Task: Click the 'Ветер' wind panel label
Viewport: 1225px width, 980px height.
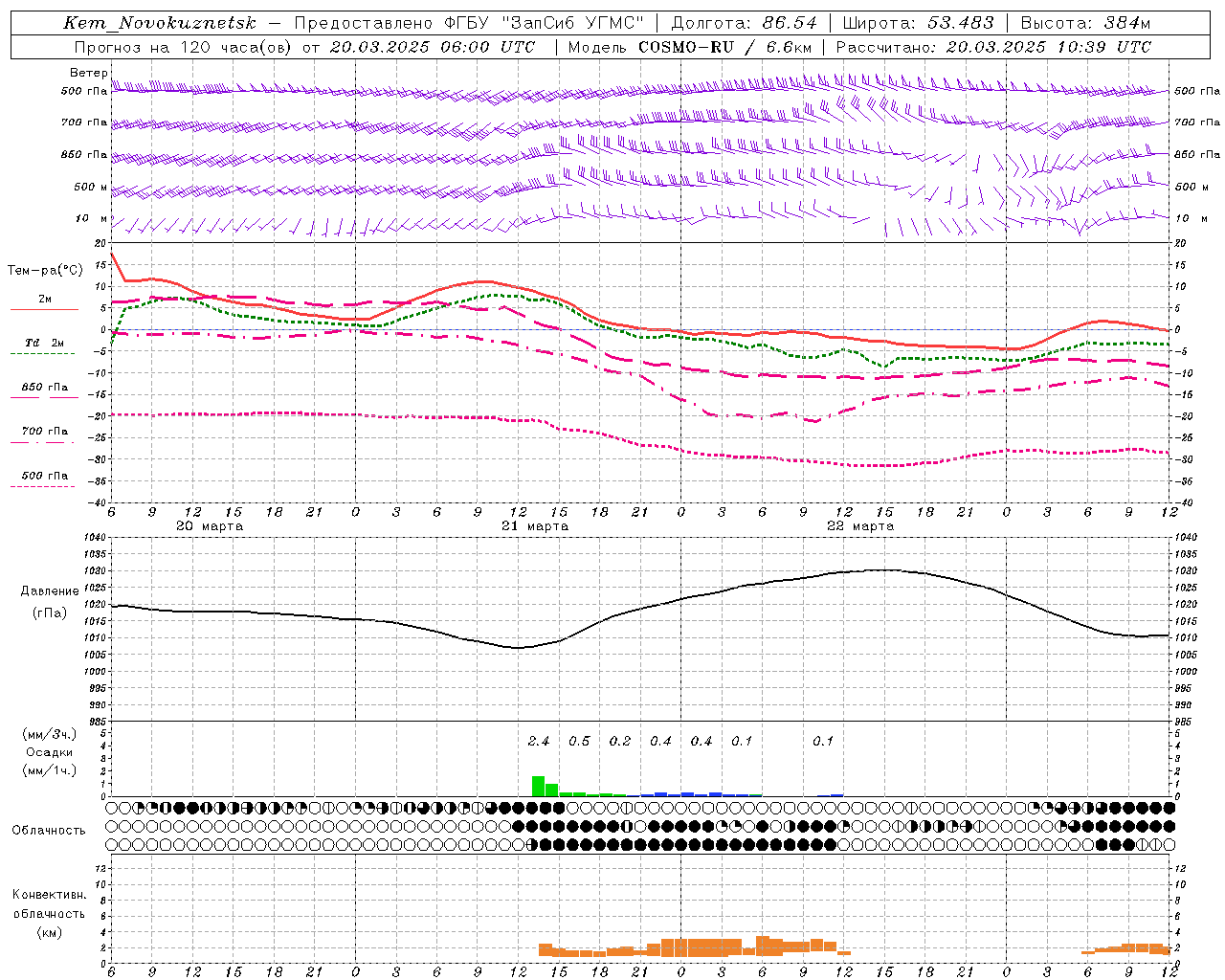Action: click(x=88, y=73)
